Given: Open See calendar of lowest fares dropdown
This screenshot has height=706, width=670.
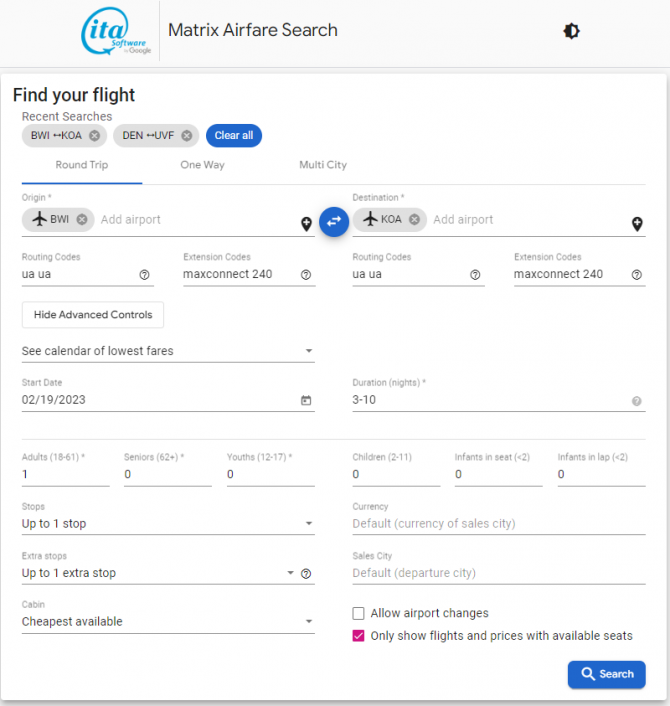Looking at the screenshot, I should pyautogui.click(x=168, y=351).
